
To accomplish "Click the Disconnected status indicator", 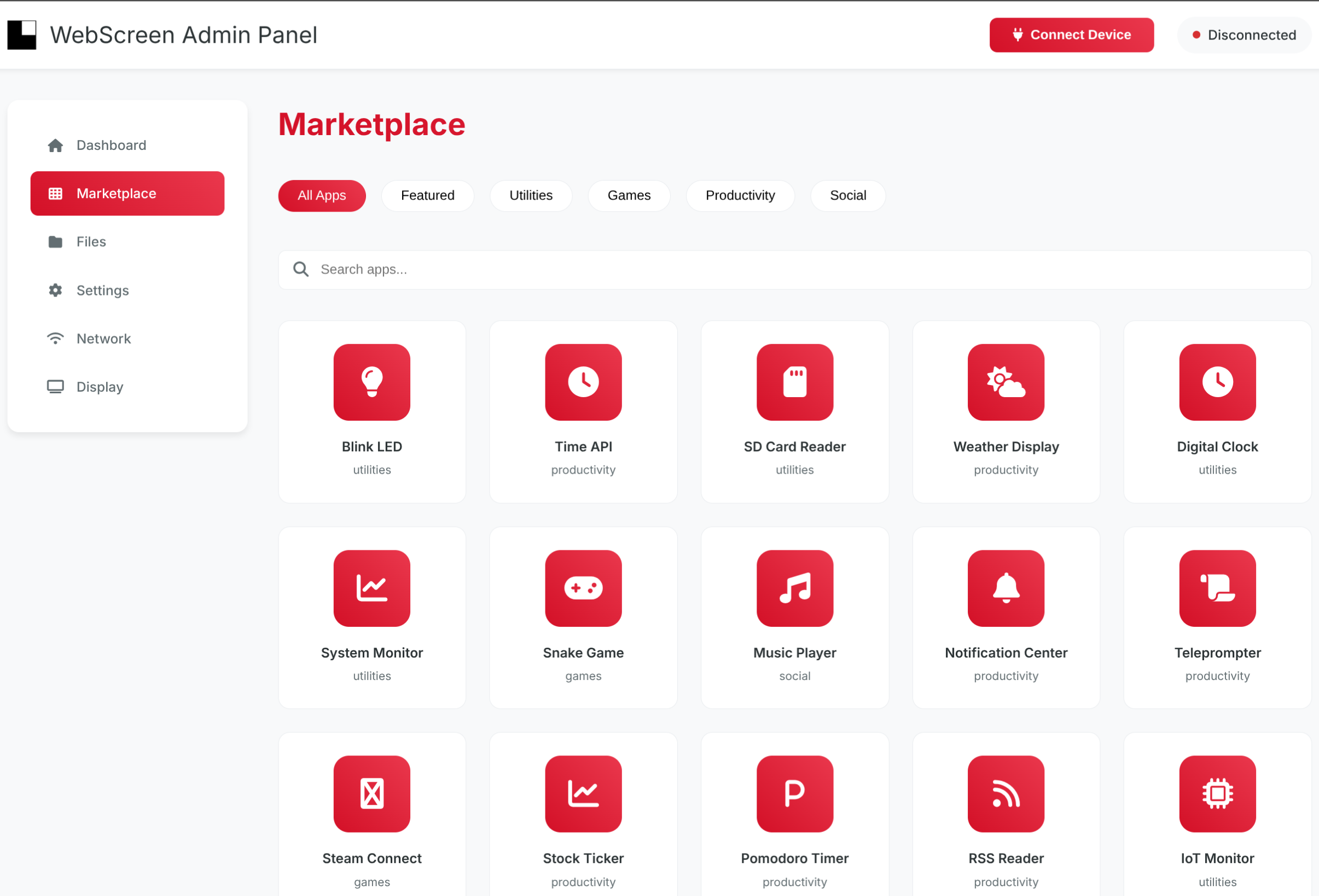I will pyautogui.click(x=1244, y=35).
